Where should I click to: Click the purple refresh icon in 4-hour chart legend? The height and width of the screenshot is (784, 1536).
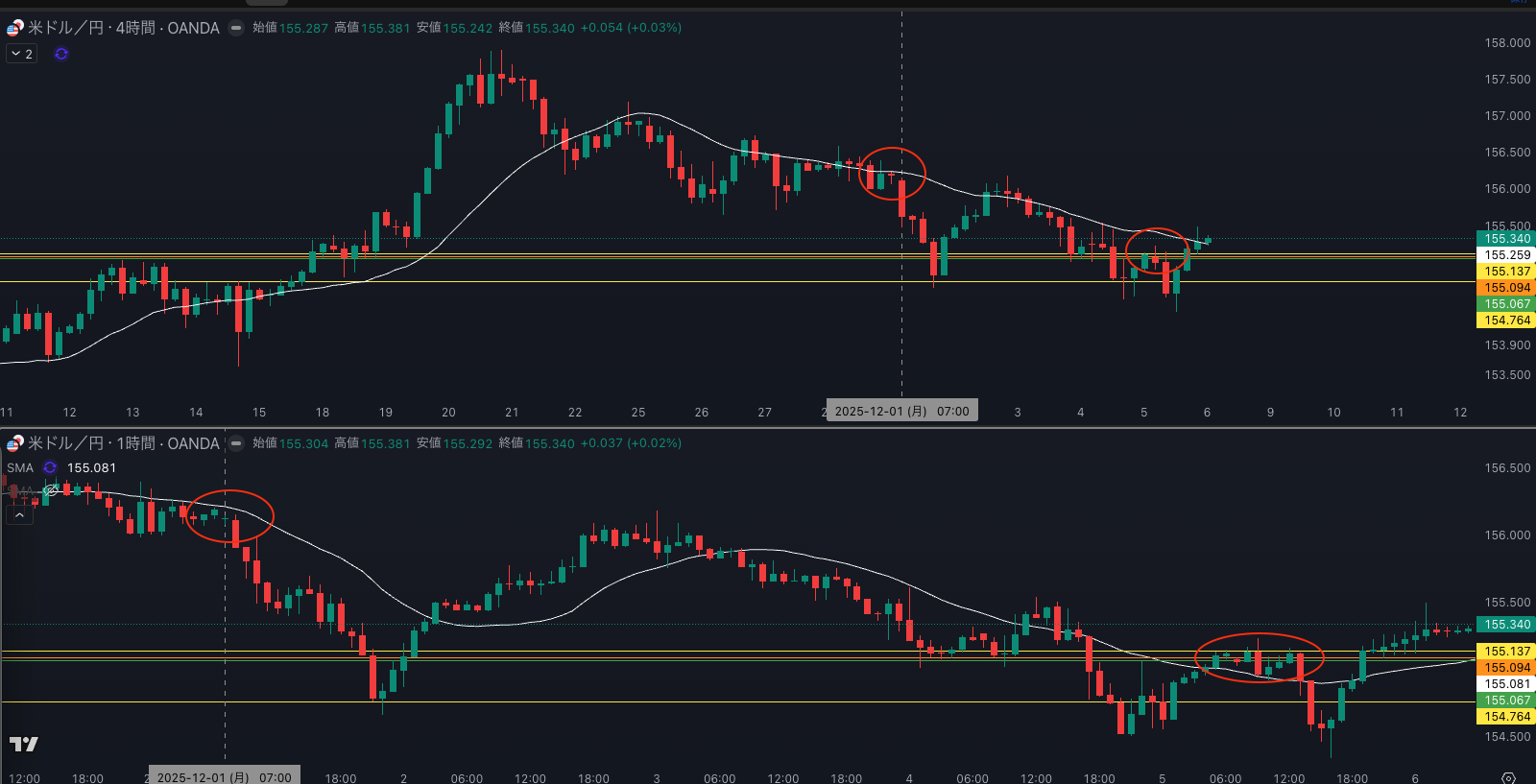point(61,54)
